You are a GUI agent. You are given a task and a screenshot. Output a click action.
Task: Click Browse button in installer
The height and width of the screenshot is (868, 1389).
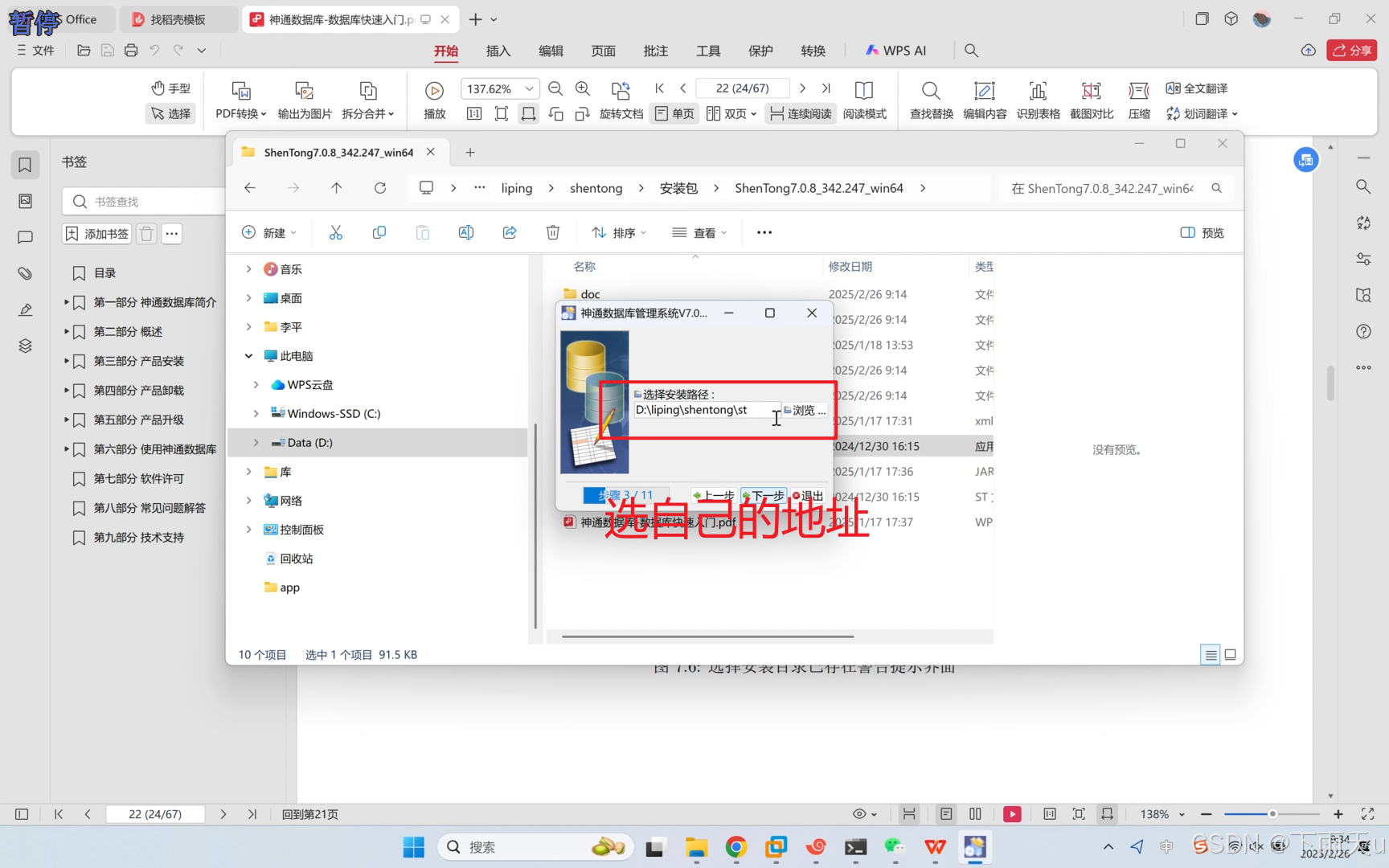(x=805, y=410)
